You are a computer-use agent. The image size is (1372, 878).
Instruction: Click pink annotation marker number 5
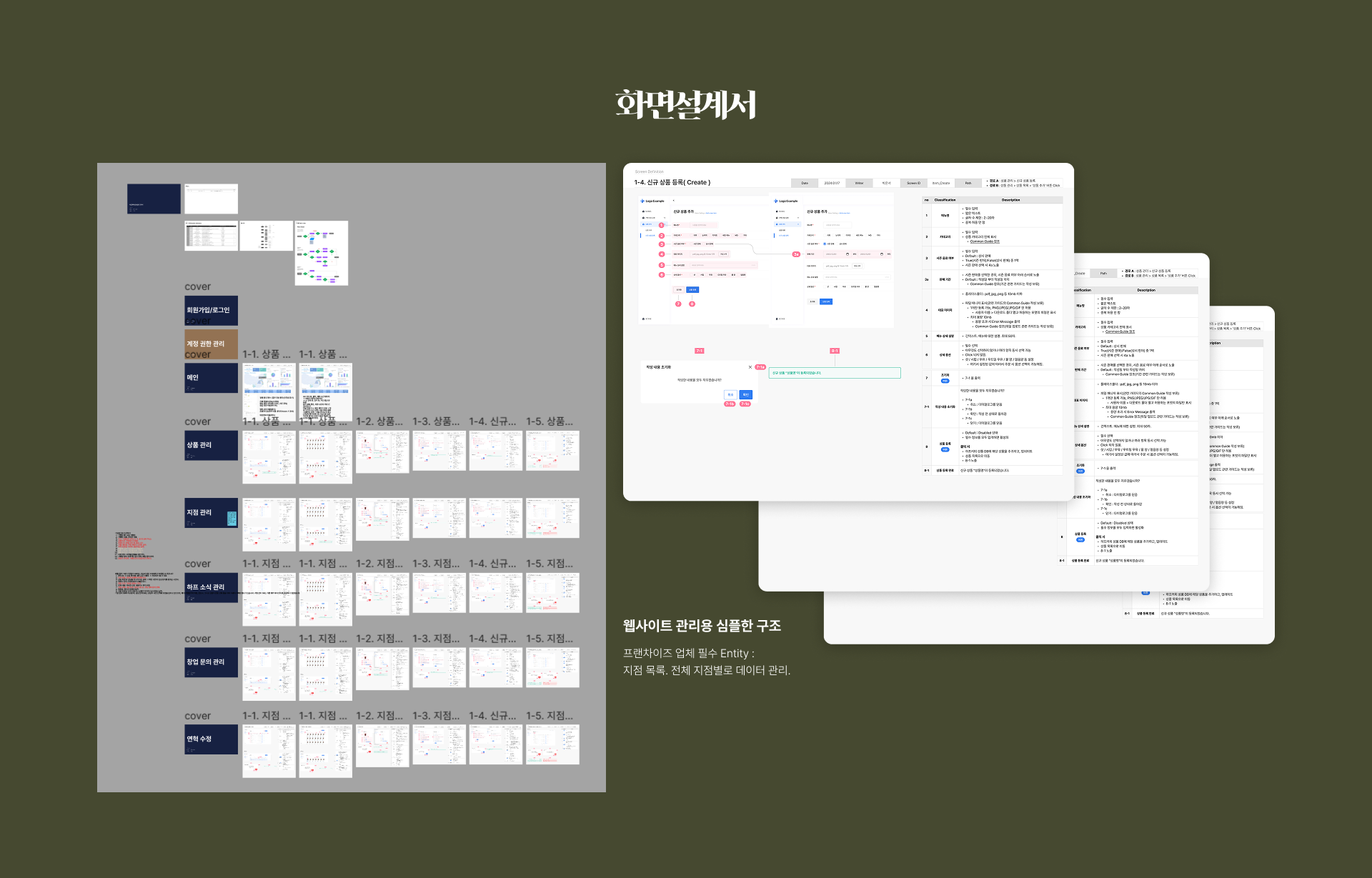pos(662,265)
